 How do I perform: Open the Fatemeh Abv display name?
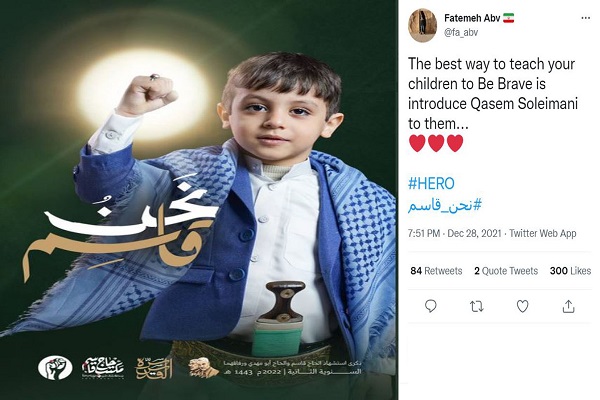pyautogui.click(x=472, y=18)
